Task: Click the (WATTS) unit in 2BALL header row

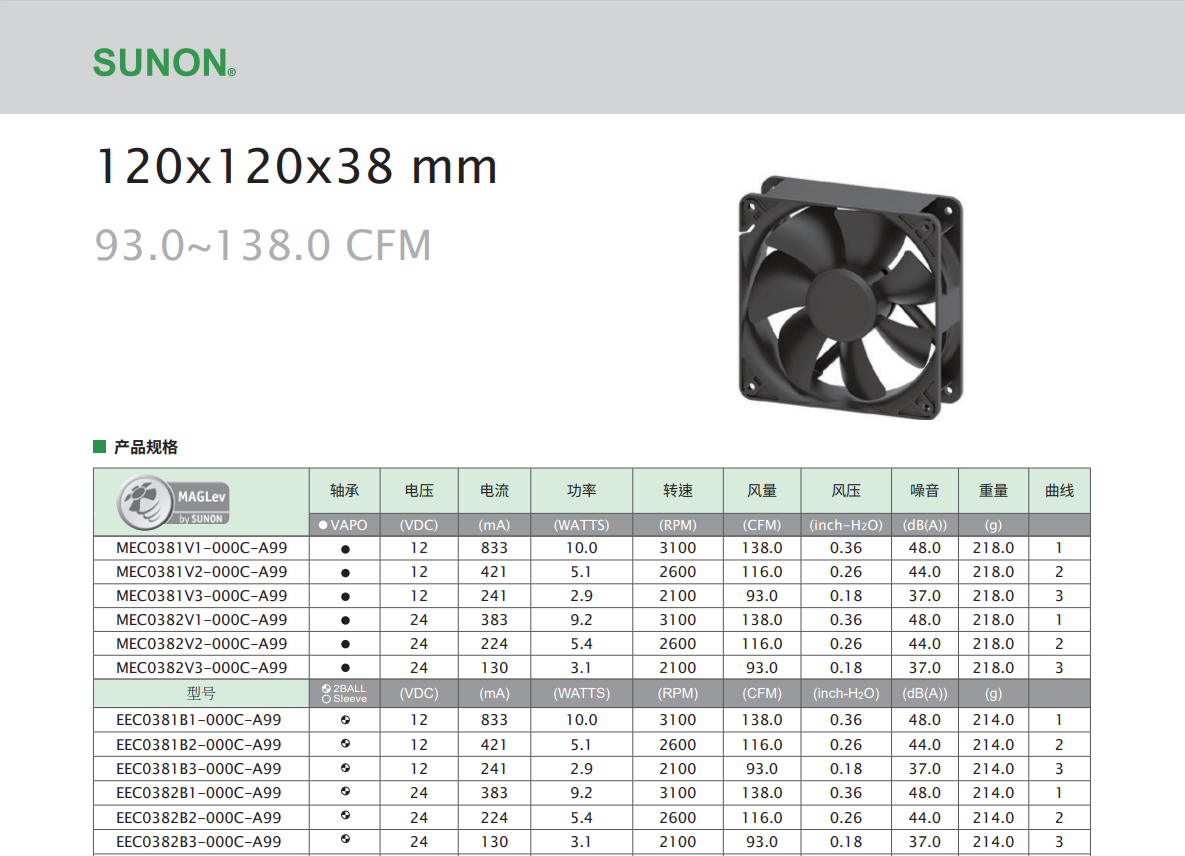Action: click(x=581, y=694)
